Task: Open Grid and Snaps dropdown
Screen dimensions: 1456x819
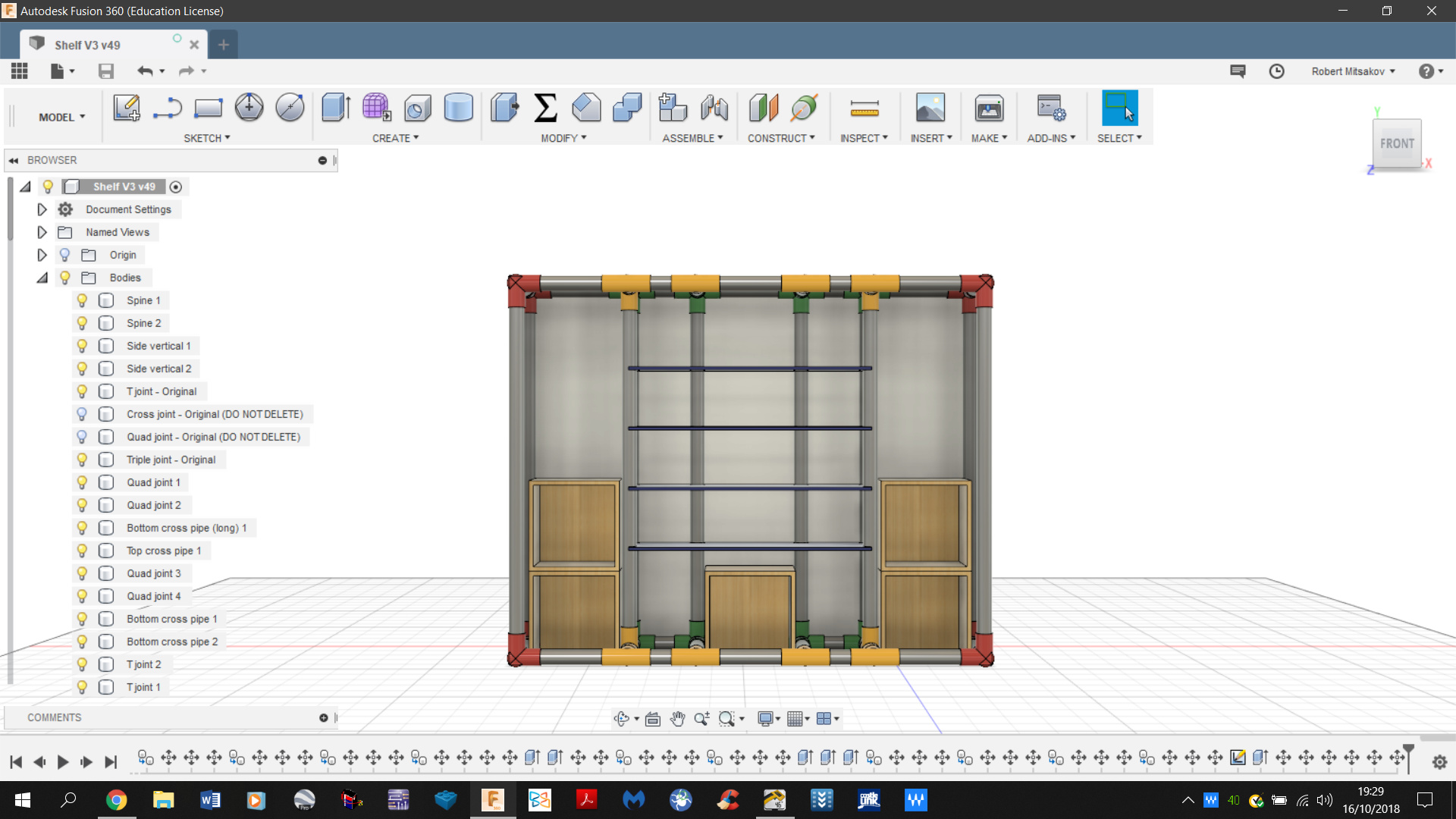Action: coord(798,719)
